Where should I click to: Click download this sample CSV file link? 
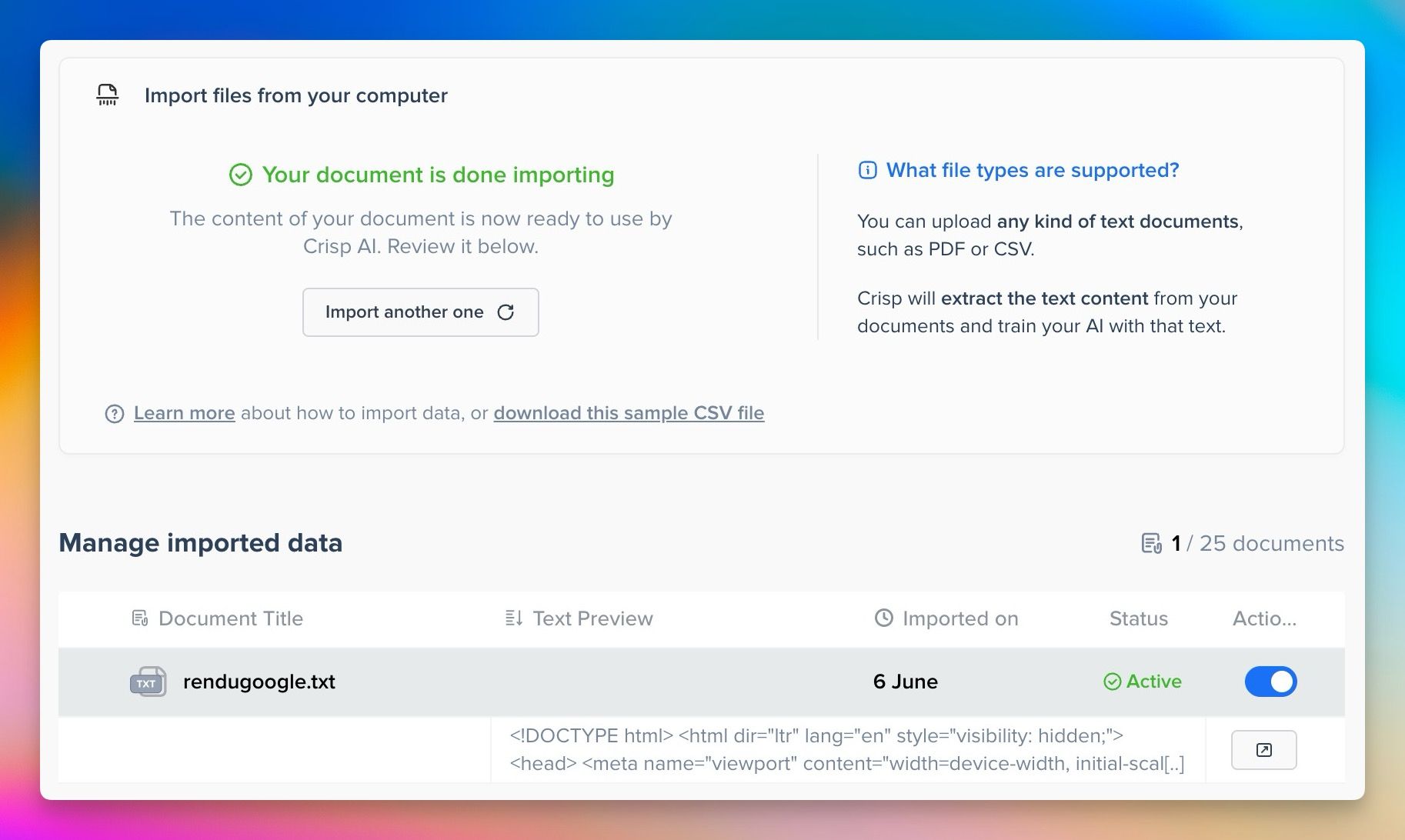point(629,413)
